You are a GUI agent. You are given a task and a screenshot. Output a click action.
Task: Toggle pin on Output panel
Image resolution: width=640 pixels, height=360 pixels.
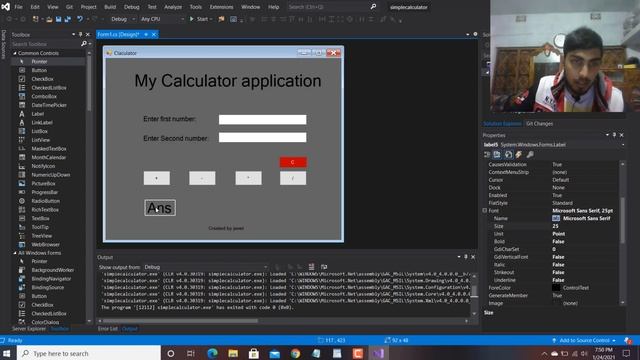[x=466, y=257]
